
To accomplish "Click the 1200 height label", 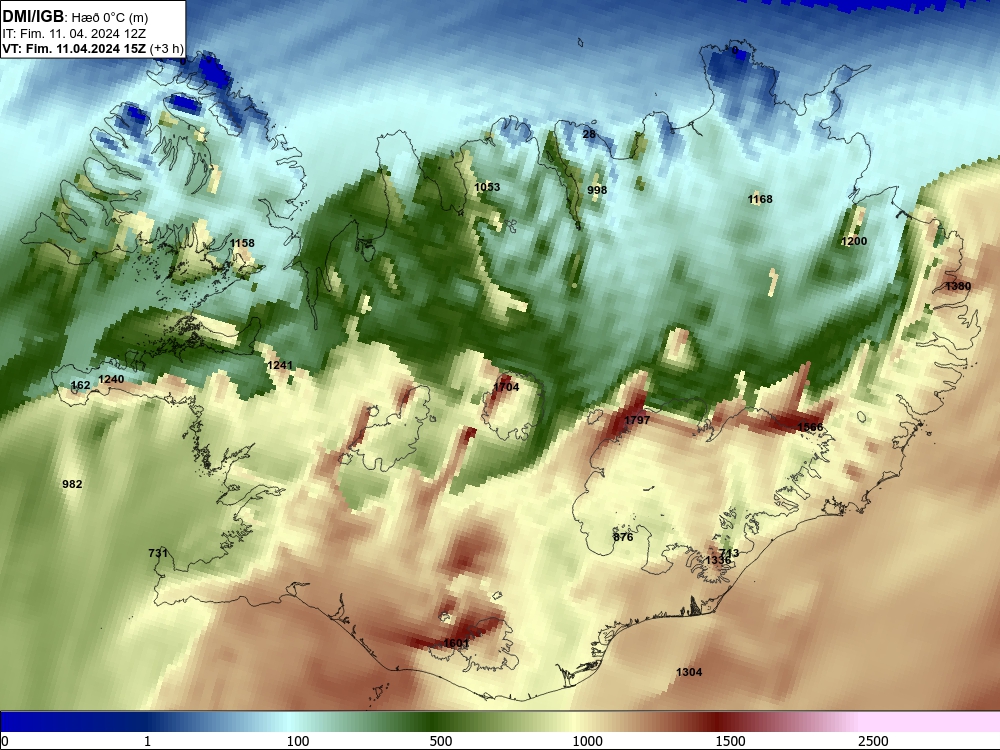I will pyautogui.click(x=854, y=241).
